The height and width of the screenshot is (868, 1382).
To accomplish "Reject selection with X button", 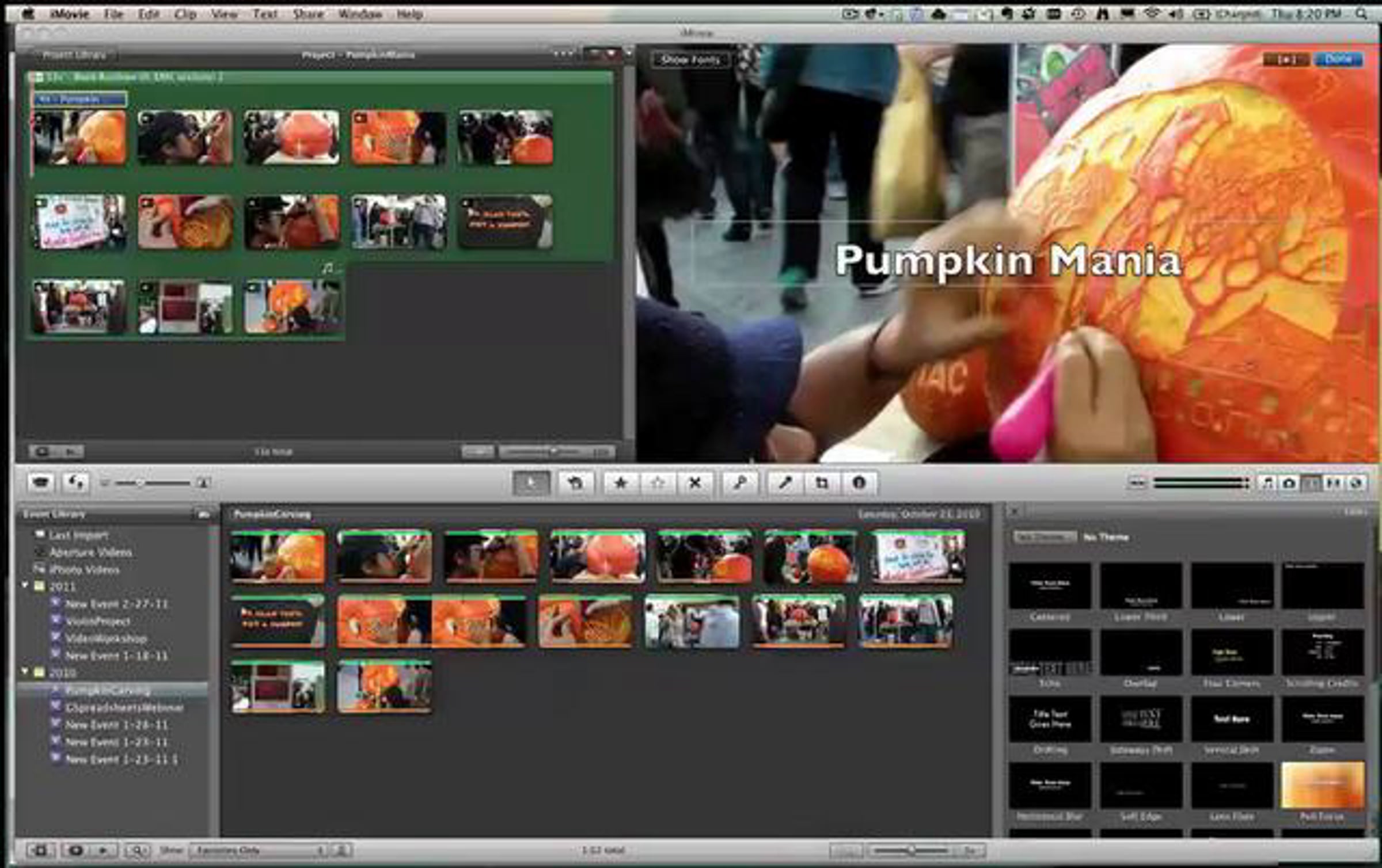I will click(x=695, y=483).
